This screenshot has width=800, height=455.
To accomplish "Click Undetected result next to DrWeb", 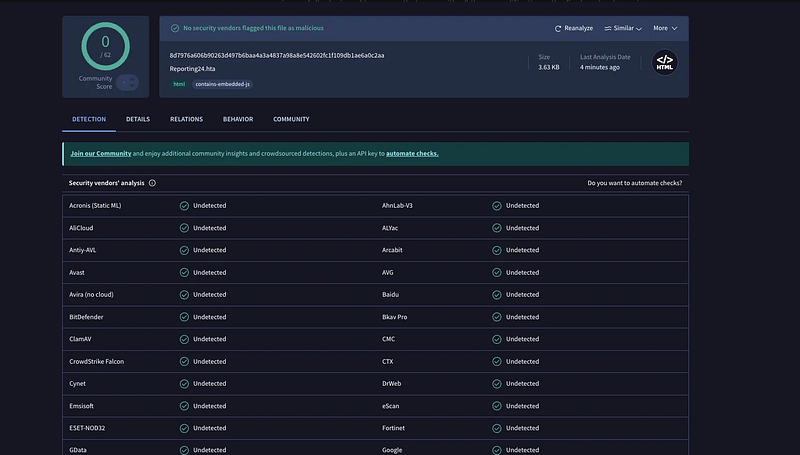I will click(522, 384).
